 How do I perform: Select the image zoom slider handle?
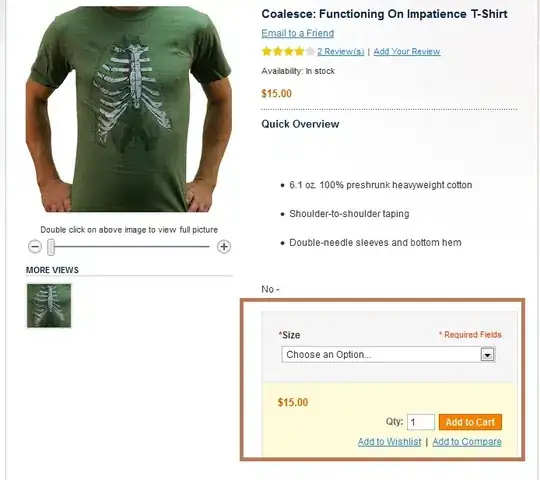[51, 247]
